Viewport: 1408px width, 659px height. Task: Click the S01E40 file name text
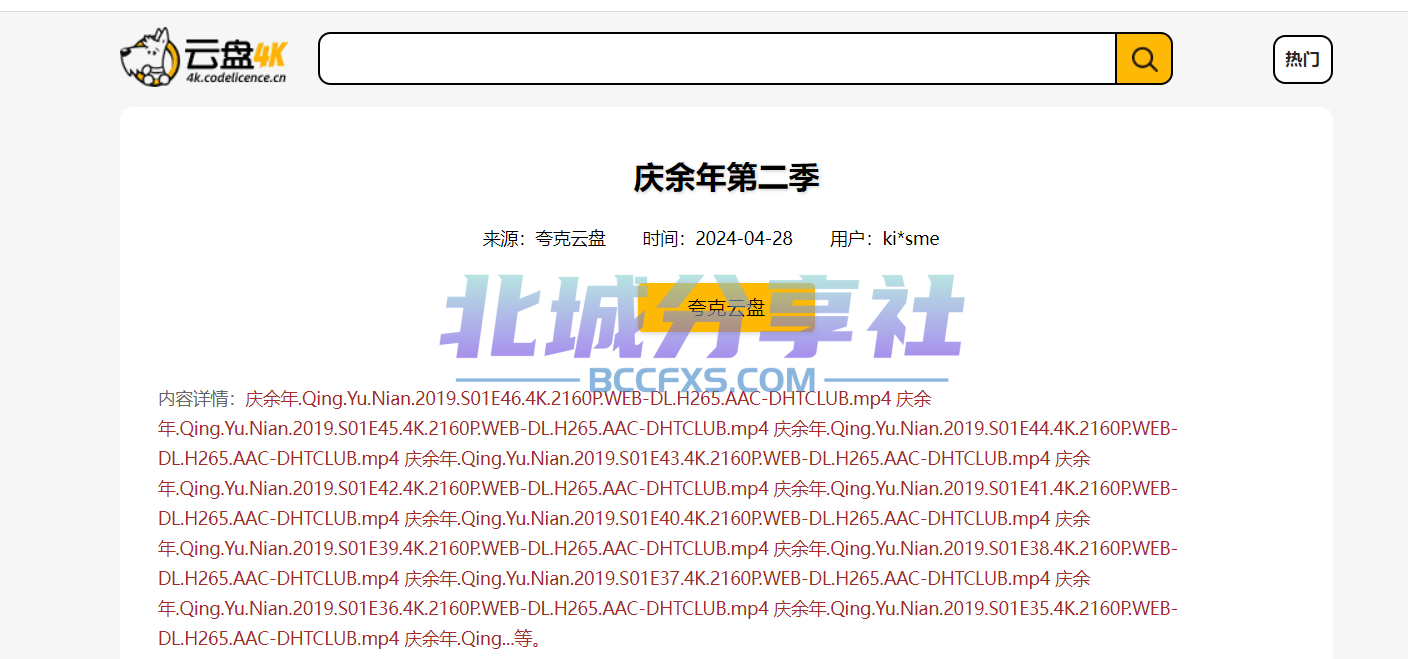click(727, 519)
